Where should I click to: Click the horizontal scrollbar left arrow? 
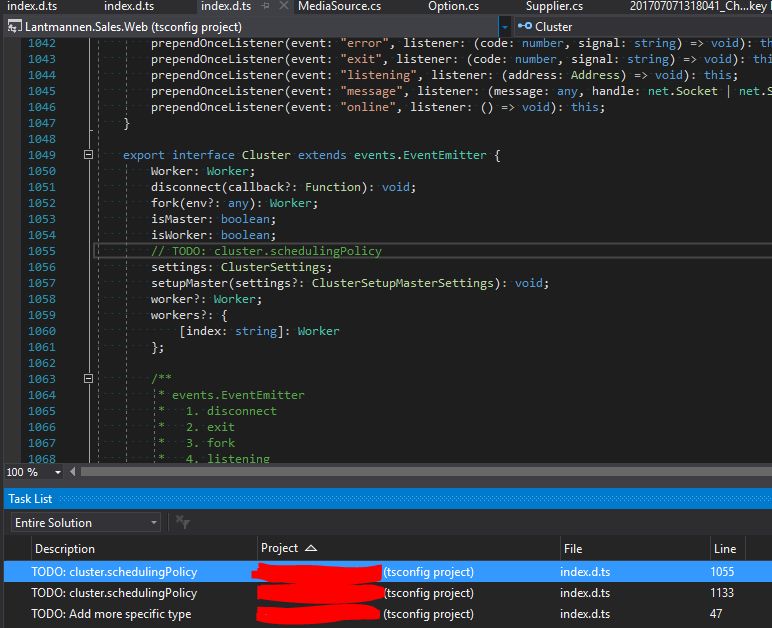[73, 472]
